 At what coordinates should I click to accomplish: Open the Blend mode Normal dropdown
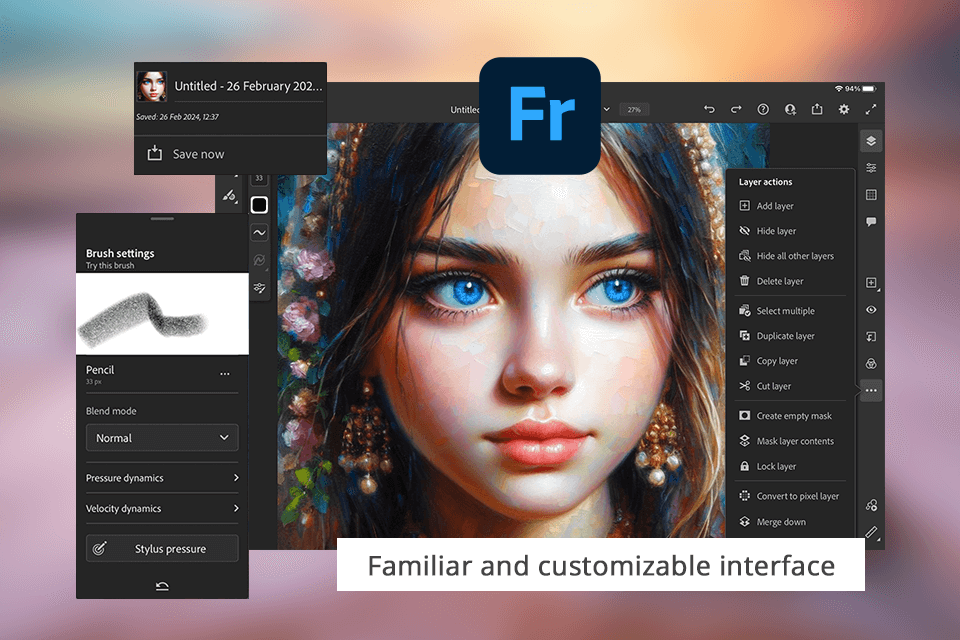162,438
